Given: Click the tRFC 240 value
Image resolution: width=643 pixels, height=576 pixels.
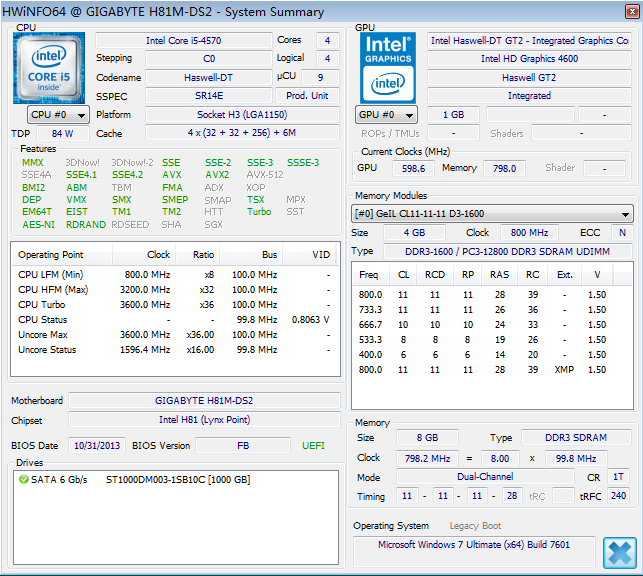Looking at the screenshot, I should (618, 496).
